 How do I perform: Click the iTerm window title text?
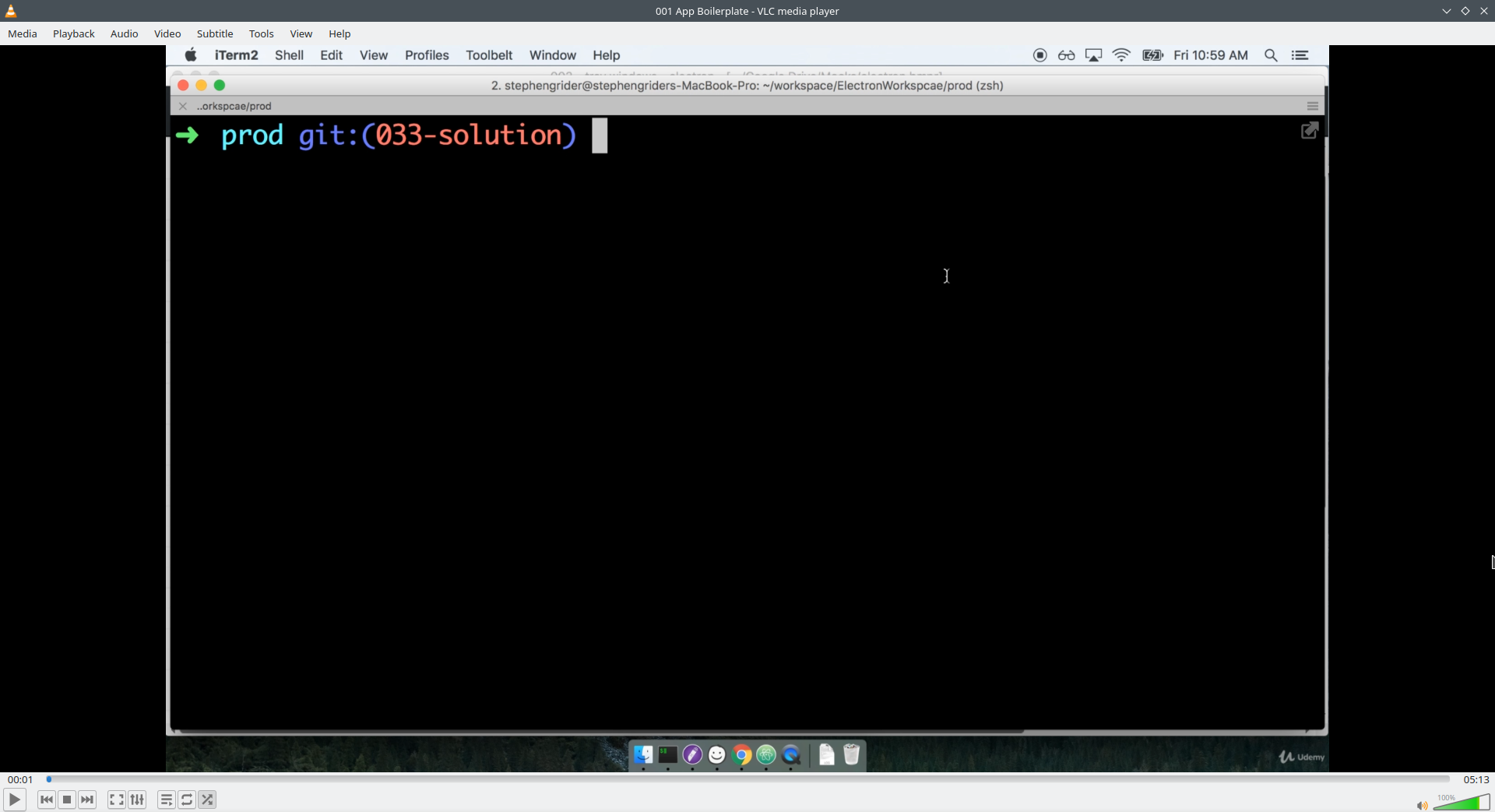click(747, 86)
